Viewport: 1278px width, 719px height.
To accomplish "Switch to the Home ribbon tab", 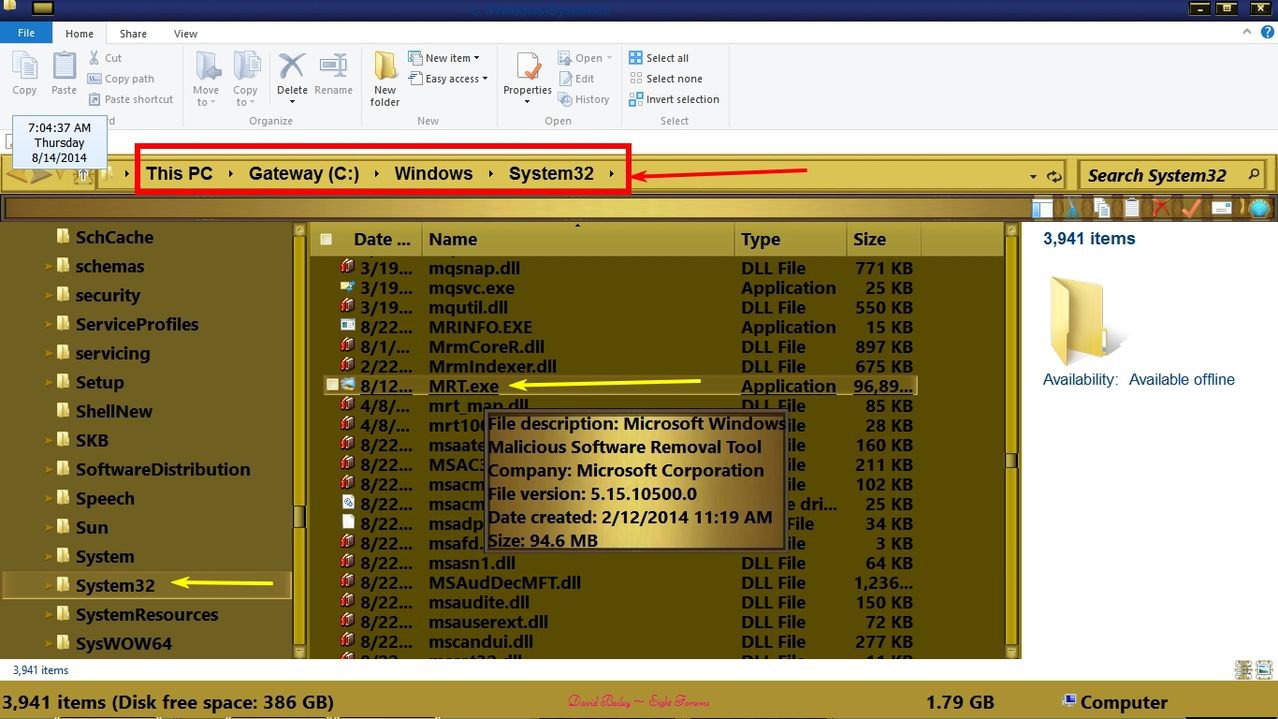I will point(79,33).
